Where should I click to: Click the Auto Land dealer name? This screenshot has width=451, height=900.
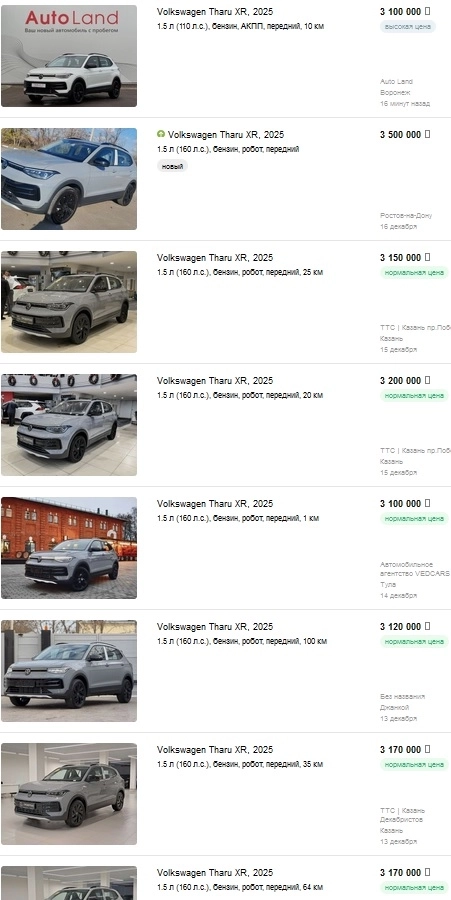(x=396, y=82)
